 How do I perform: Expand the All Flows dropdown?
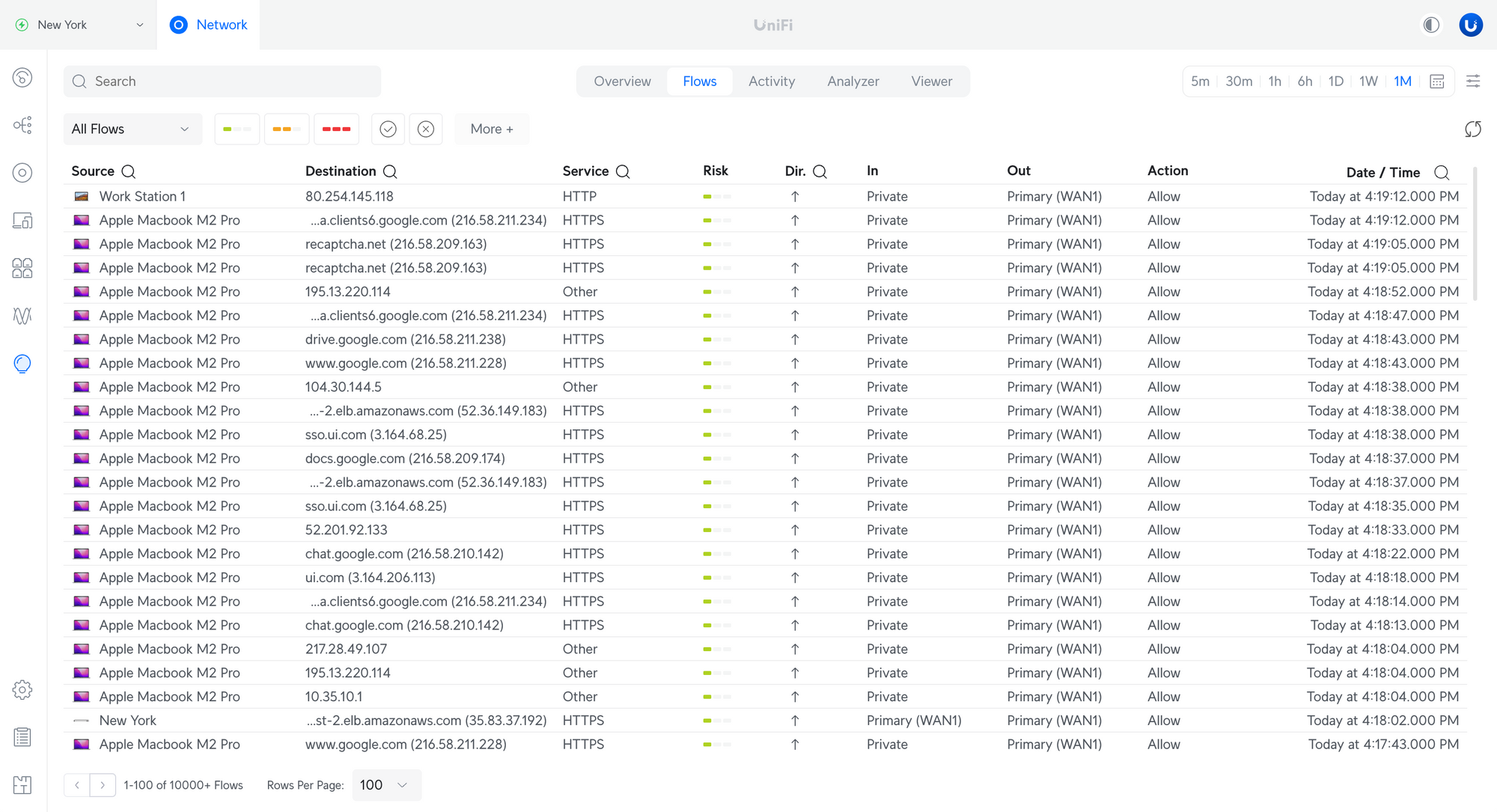[x=132, y=129]
